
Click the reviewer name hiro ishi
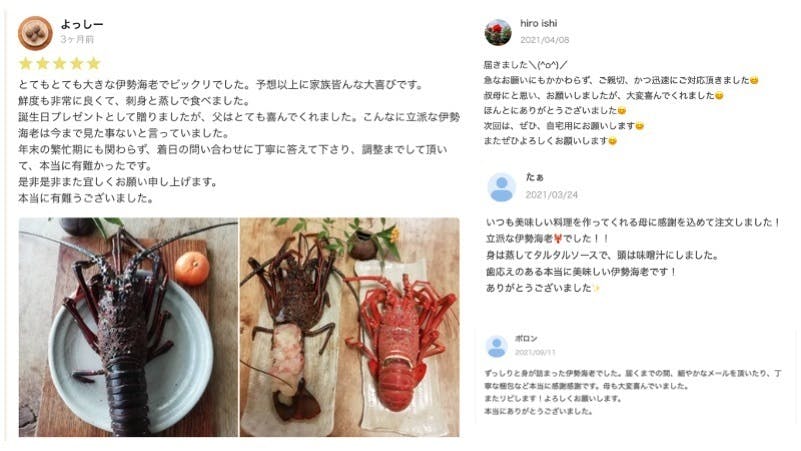(538, 23)
